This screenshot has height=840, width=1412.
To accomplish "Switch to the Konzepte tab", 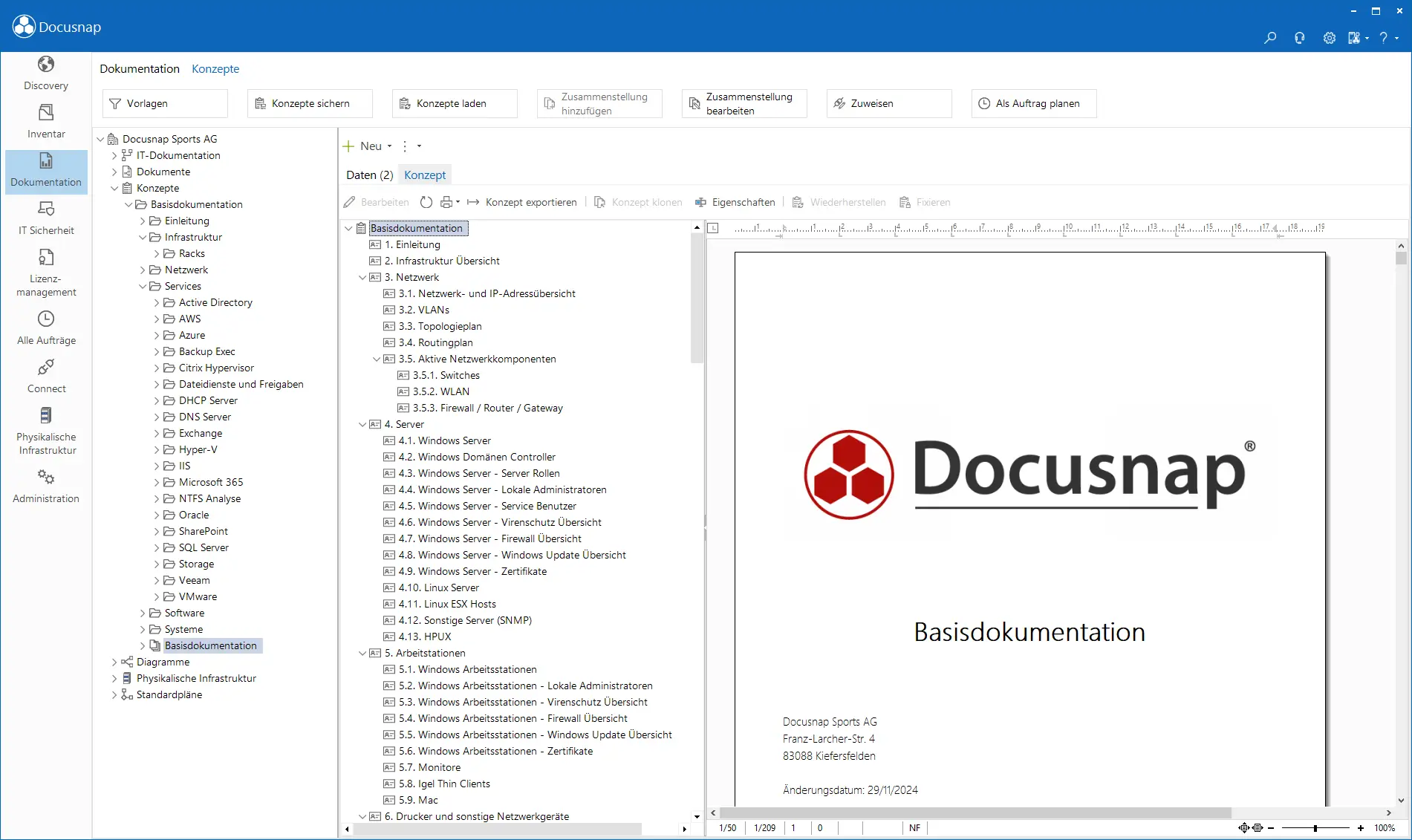I will pyautogui.click(x=215, y=68).
